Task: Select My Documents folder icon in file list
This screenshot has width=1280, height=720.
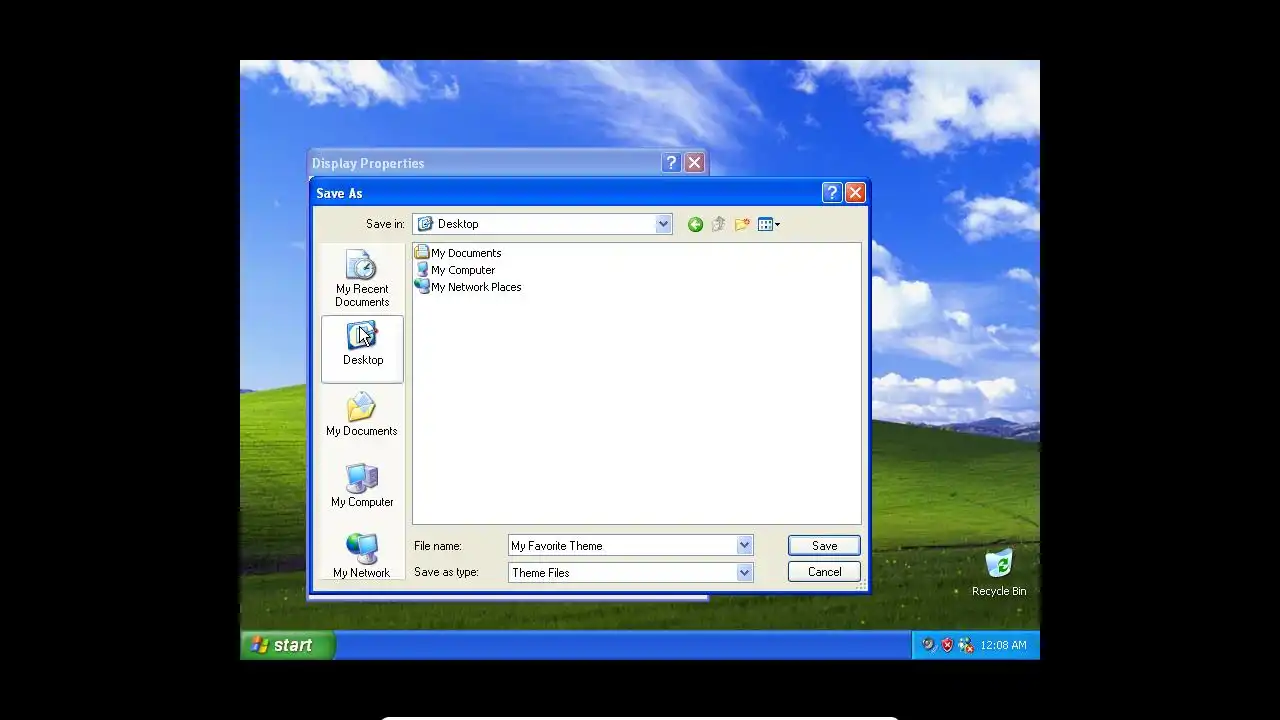Action: point(422,252)
